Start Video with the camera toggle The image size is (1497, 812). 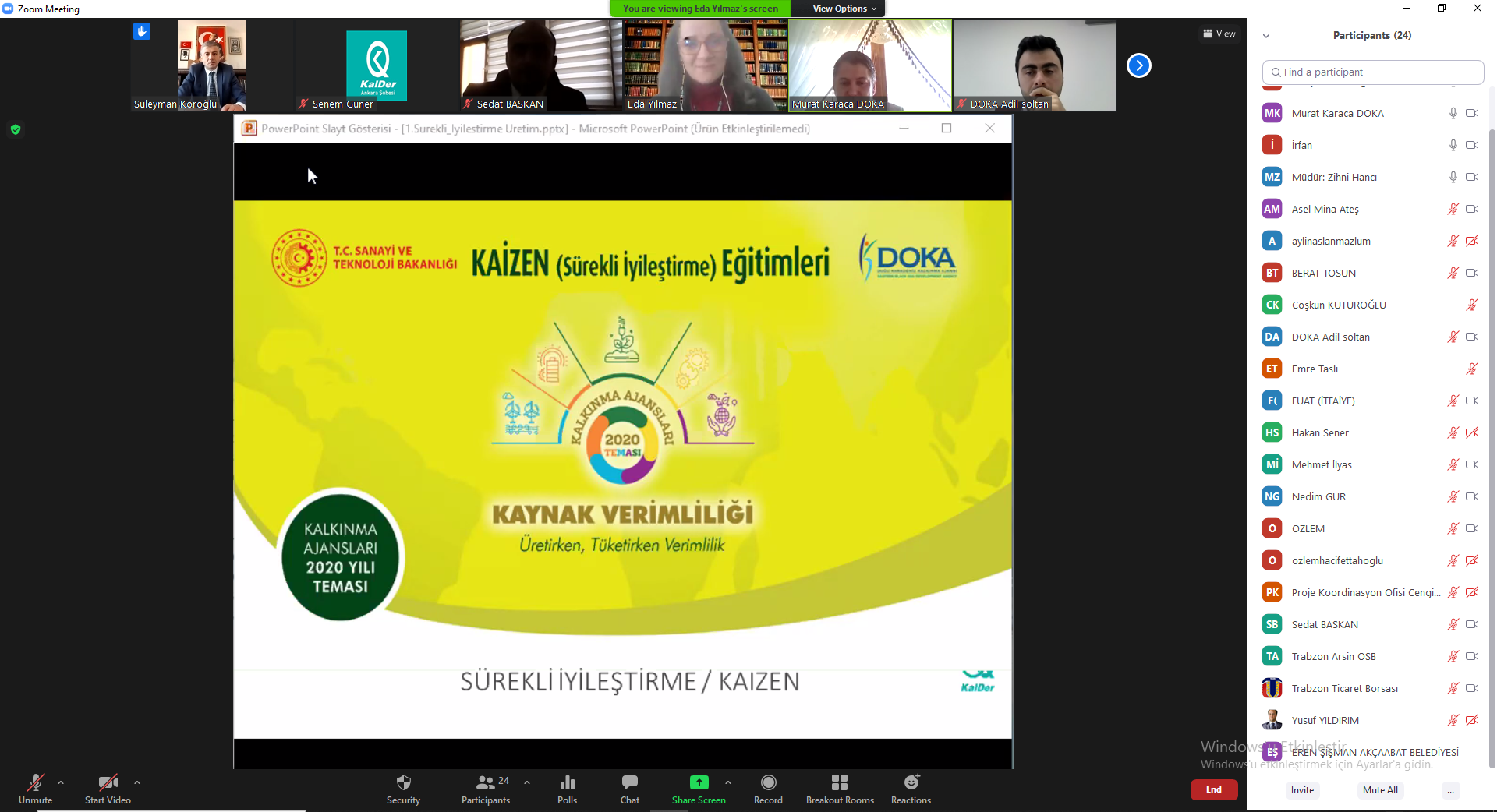pos(108,783)
